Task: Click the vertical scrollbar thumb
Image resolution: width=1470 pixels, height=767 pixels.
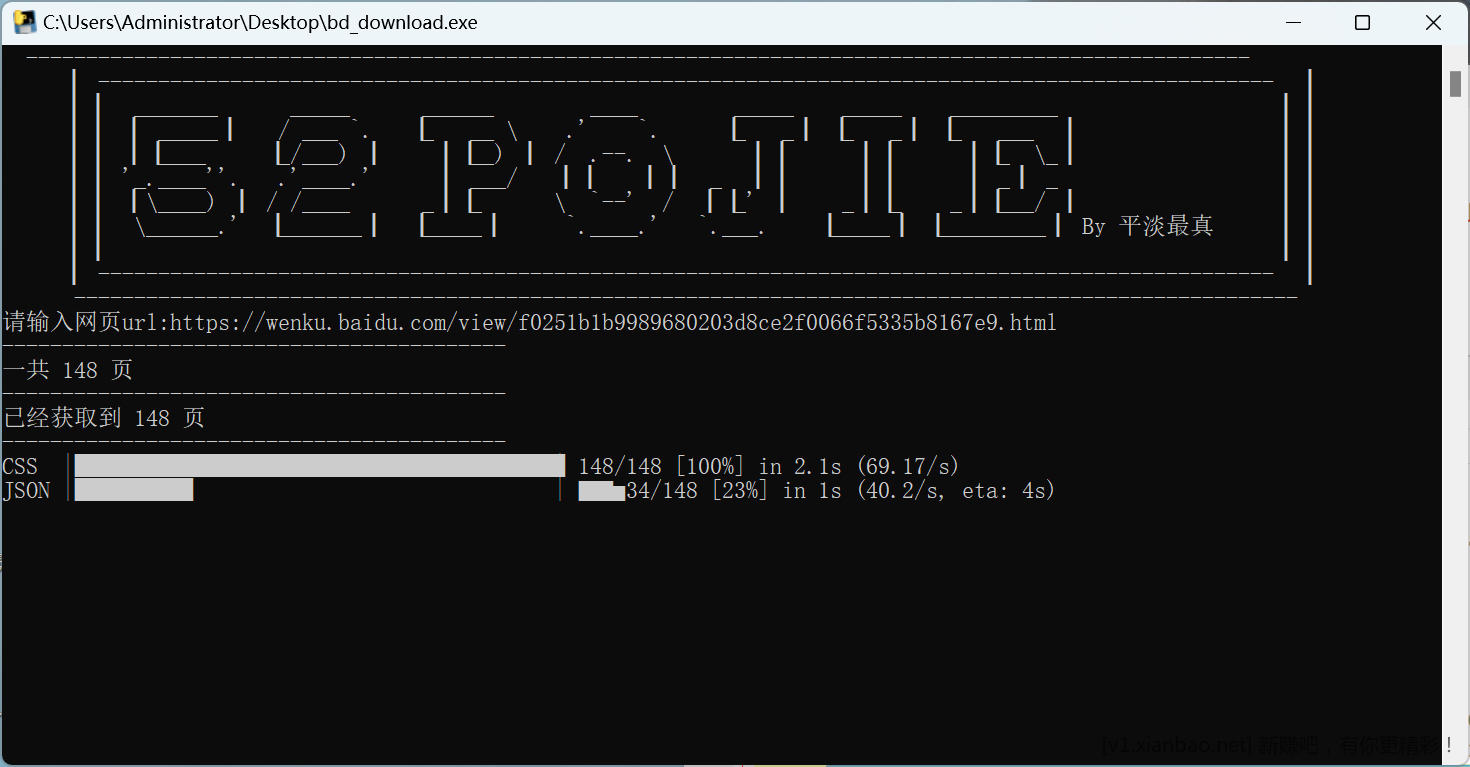Action: [1455, 84]
